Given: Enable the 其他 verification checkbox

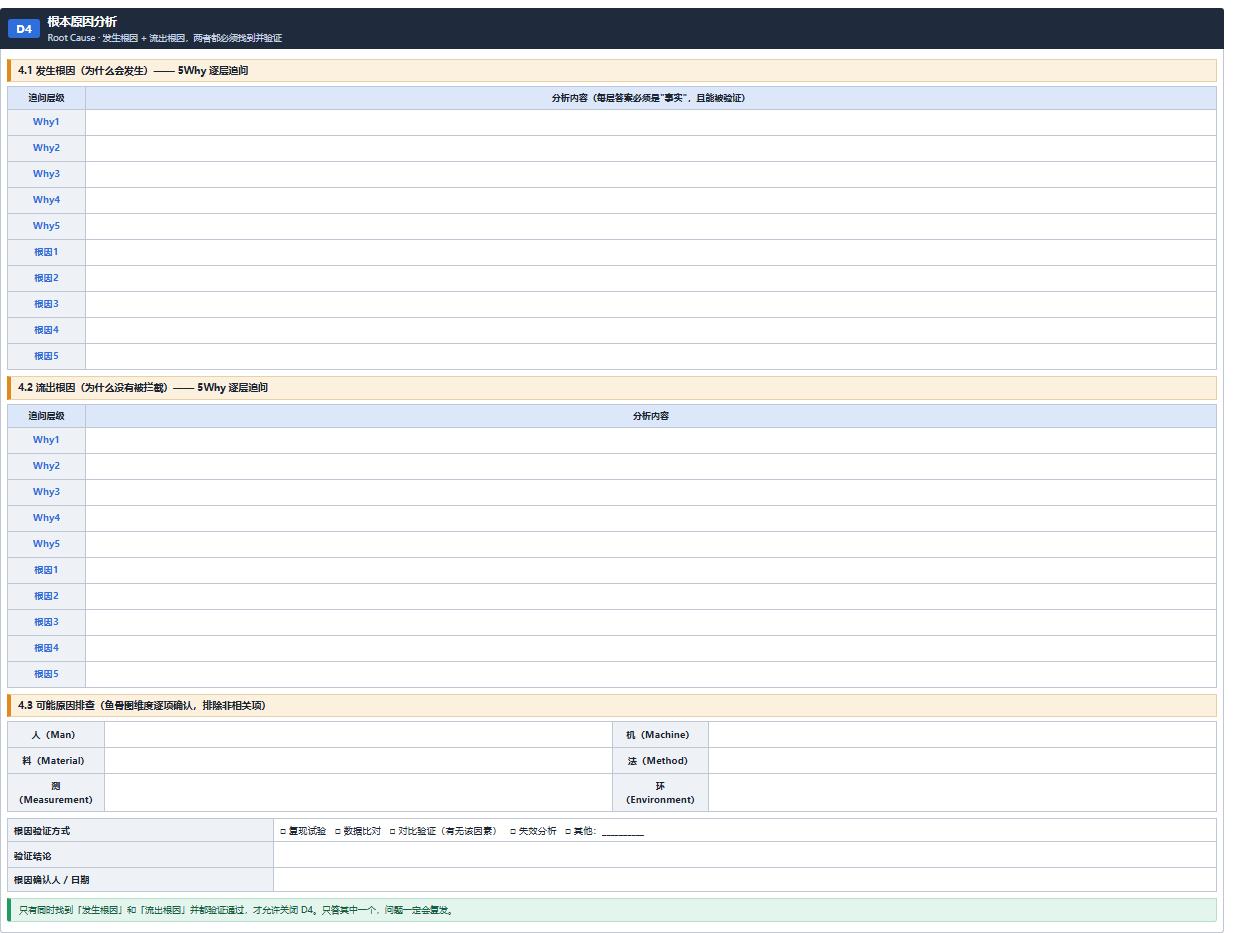Looking at the screenshot, I should 568,831.
